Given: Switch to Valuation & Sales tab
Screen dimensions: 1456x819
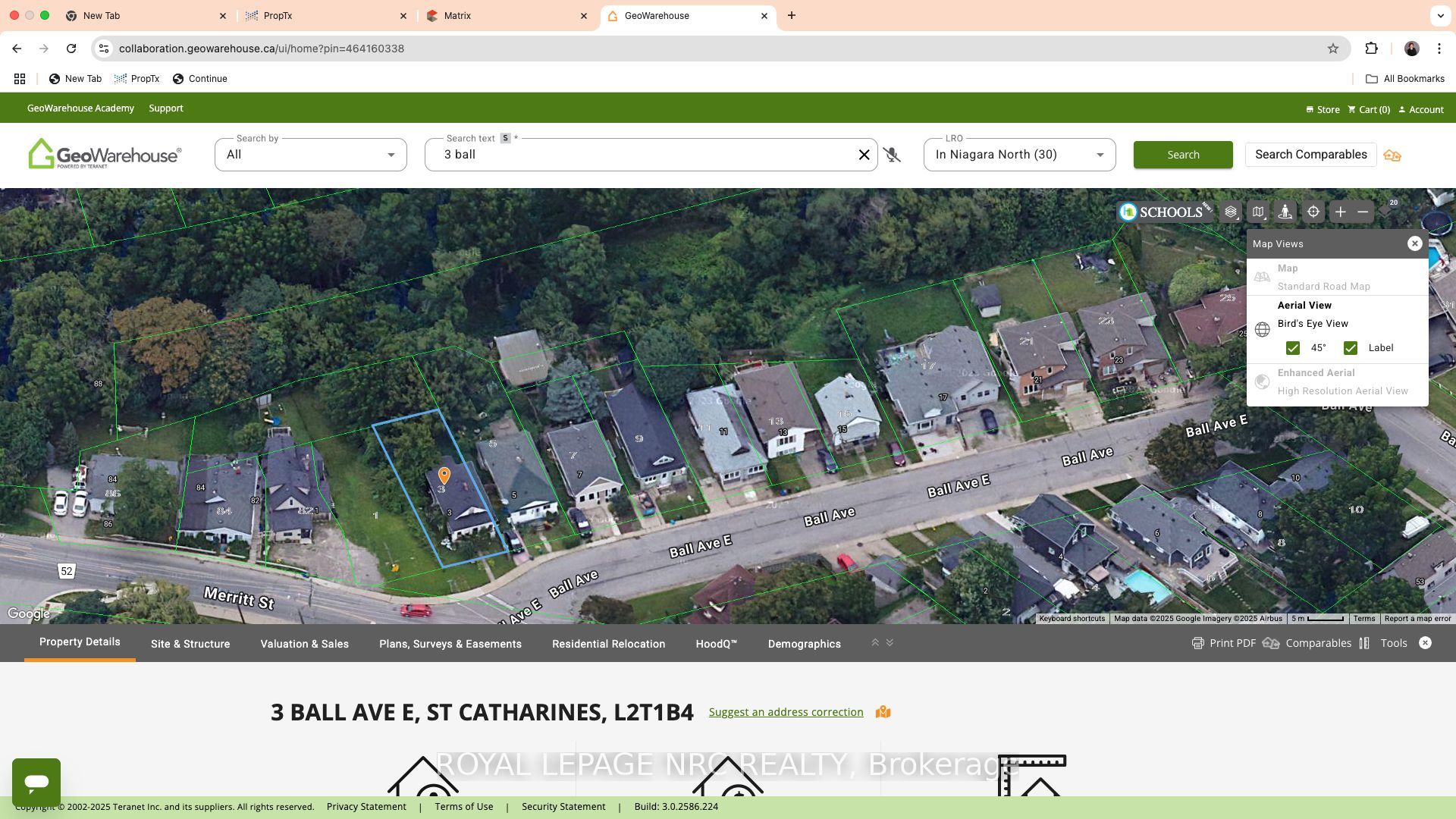Looking at the screenshot, I should pyautogui.click(x=304, y=644).
